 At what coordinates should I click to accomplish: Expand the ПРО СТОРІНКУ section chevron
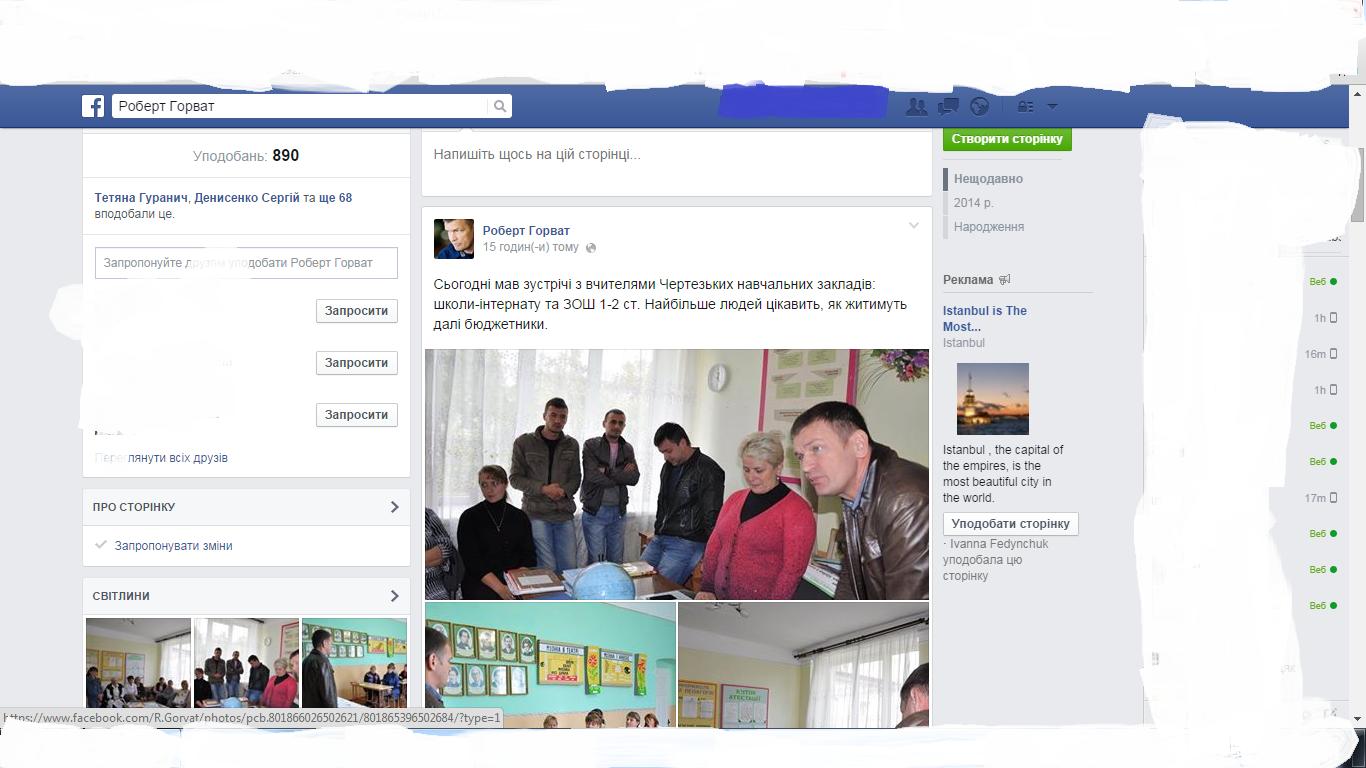(394, 507)
